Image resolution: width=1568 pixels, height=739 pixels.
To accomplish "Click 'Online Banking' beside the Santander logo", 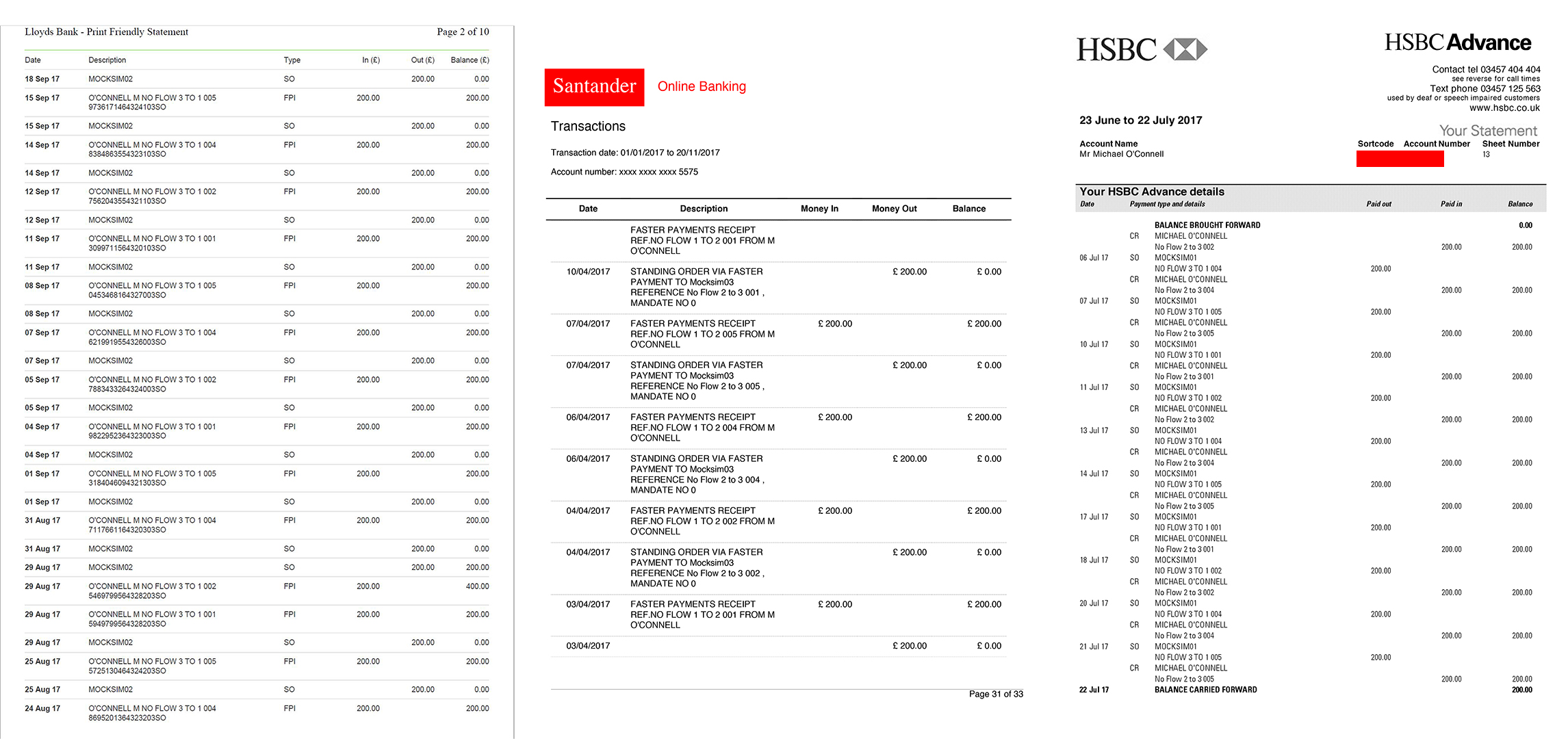I will 702,86.
